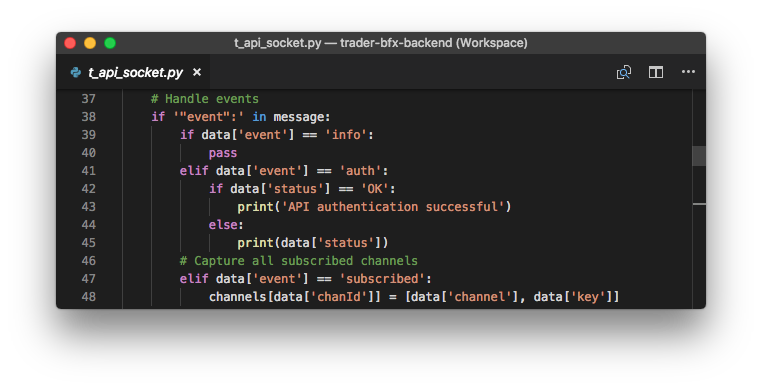This screenshot has height=389, width=762.
Task: Click line number 39 in the gutter
Action: (88, 135)
